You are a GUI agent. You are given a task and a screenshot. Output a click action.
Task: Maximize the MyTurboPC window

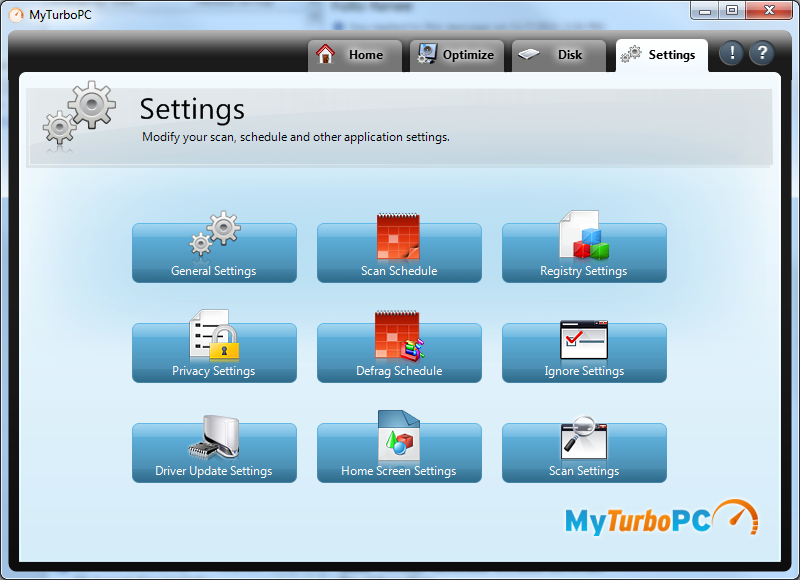[x=732, y=10]
